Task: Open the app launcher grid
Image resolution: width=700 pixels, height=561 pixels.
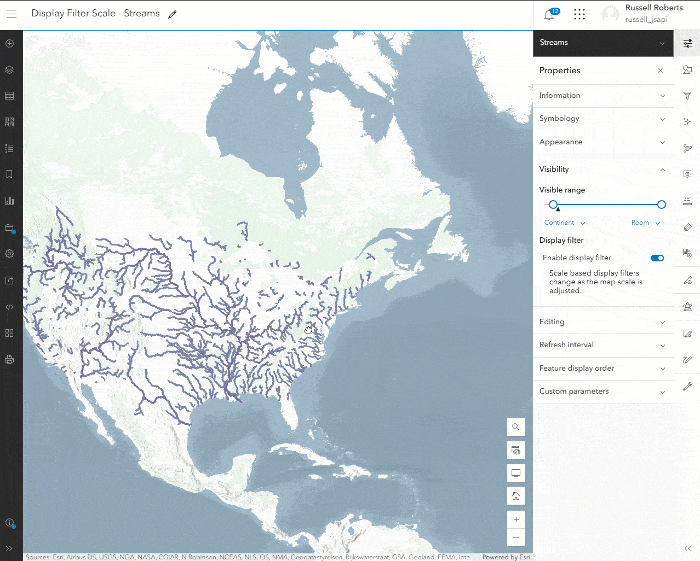Action: [x=579, y=14]
